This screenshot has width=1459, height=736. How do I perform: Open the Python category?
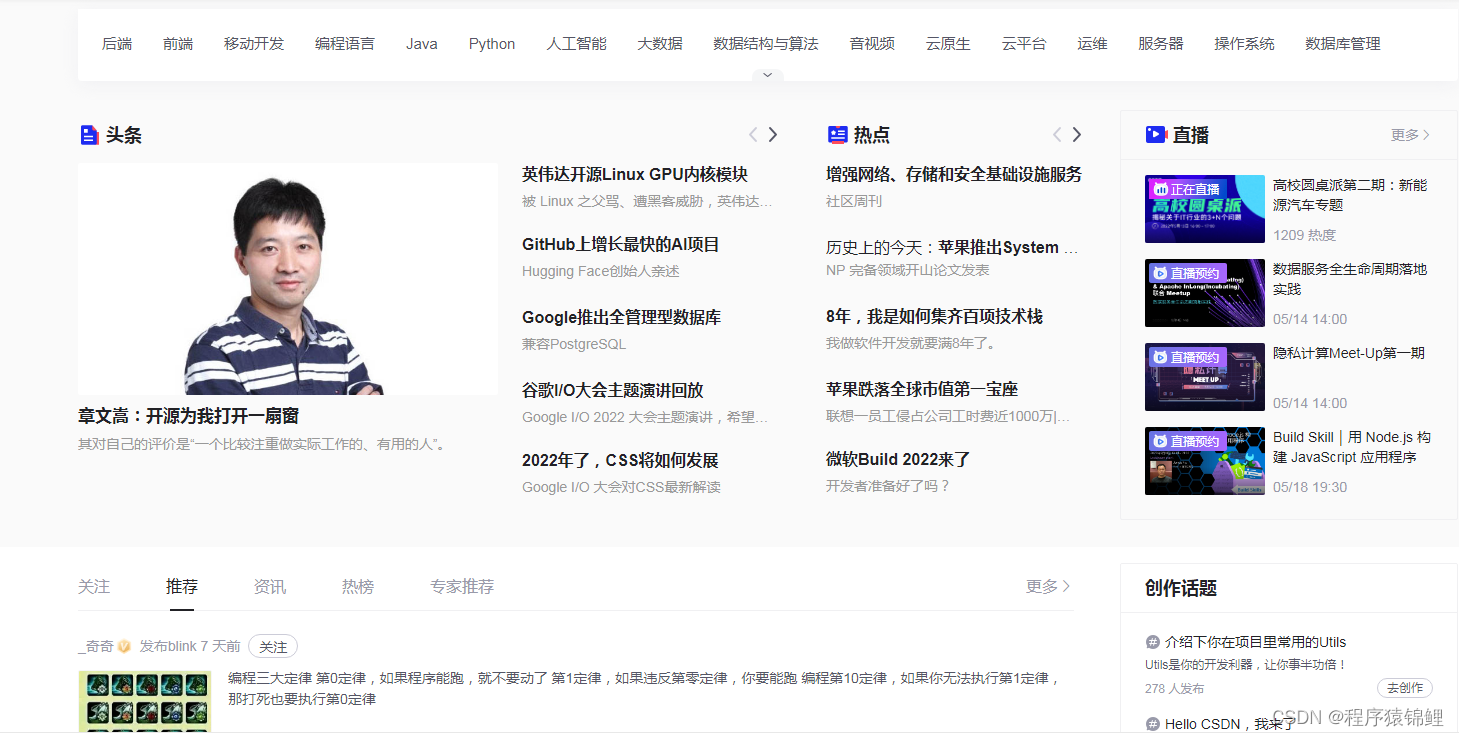(x=492, y=44)
